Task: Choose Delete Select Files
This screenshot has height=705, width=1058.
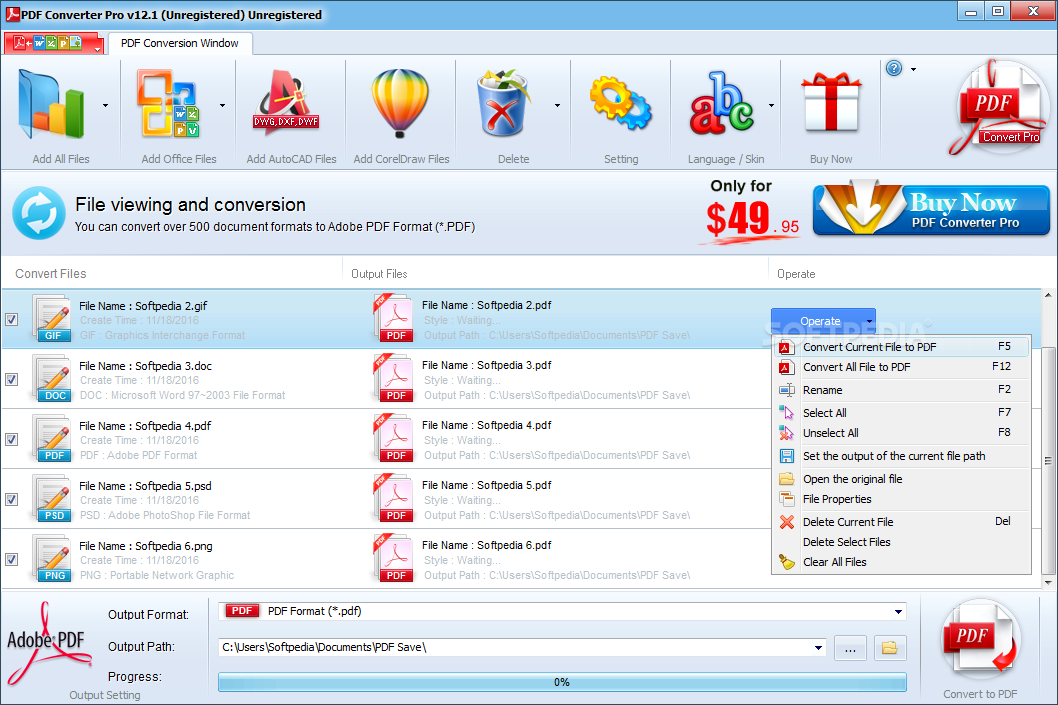Action: (901, 542)
